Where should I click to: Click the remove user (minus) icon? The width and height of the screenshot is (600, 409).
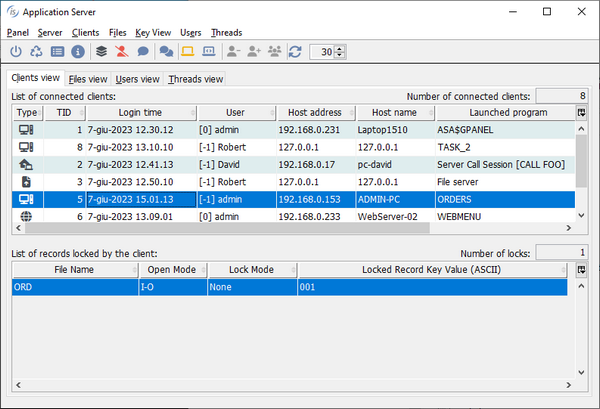[233, 51]
